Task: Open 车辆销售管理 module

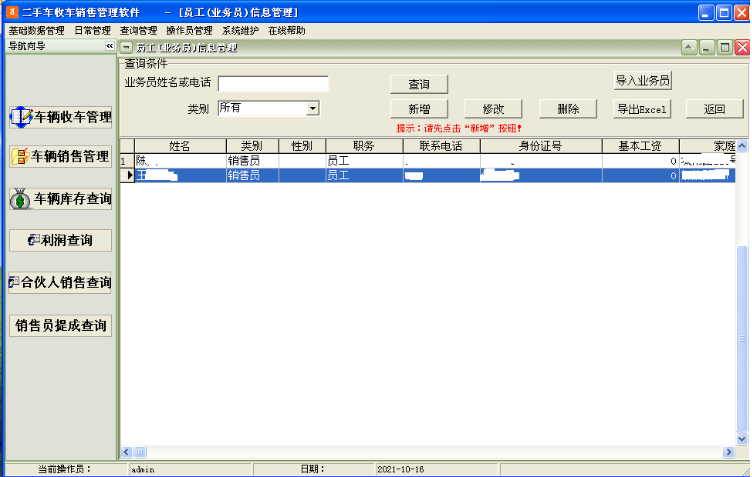Action: [x=60, y=157]
